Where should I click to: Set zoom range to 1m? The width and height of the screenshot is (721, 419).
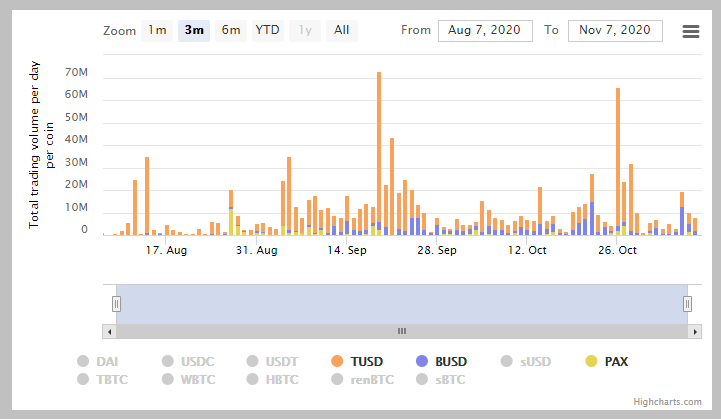coord(157,30)
